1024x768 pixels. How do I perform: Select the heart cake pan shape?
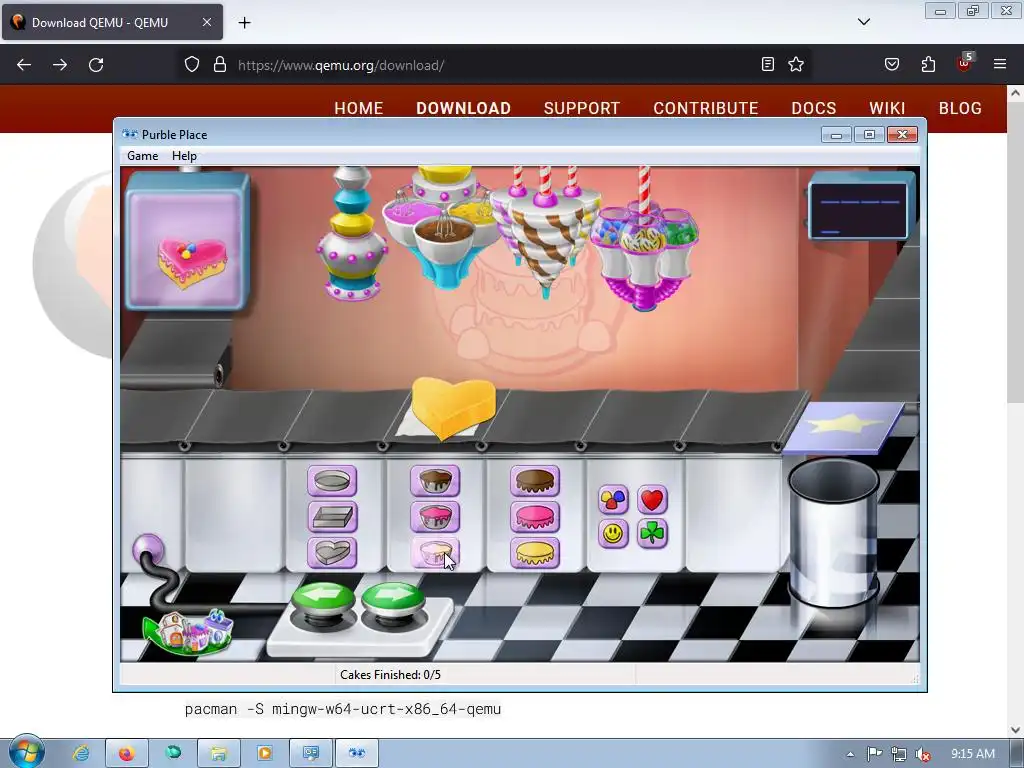click(332, 552)
